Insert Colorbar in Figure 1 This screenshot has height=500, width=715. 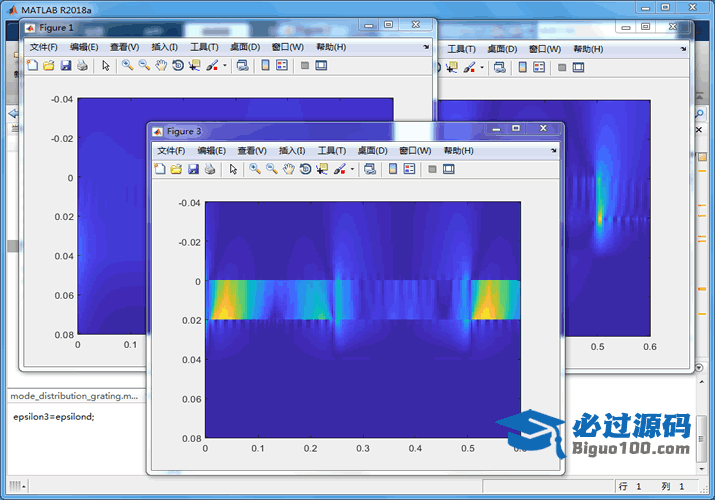click(x=265, y=66)
